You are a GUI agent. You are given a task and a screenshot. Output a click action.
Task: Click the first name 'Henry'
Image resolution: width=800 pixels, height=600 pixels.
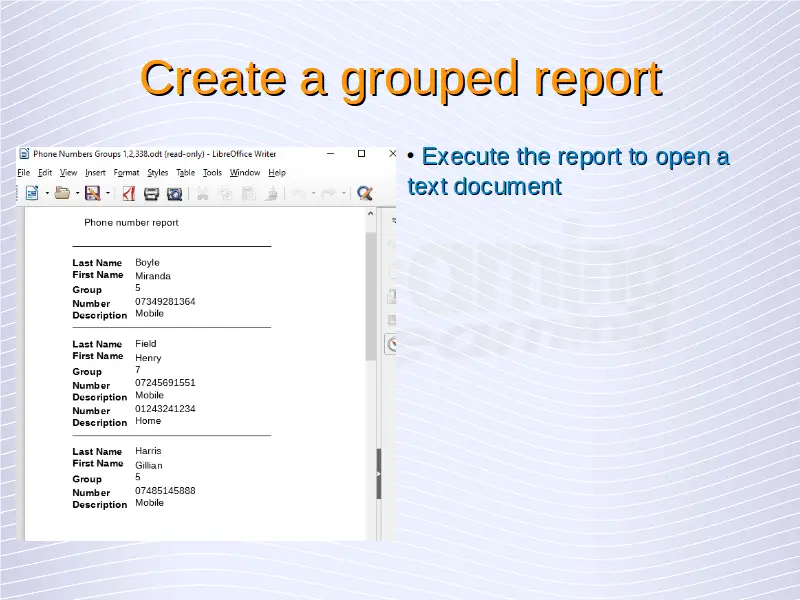coord(148,358)
